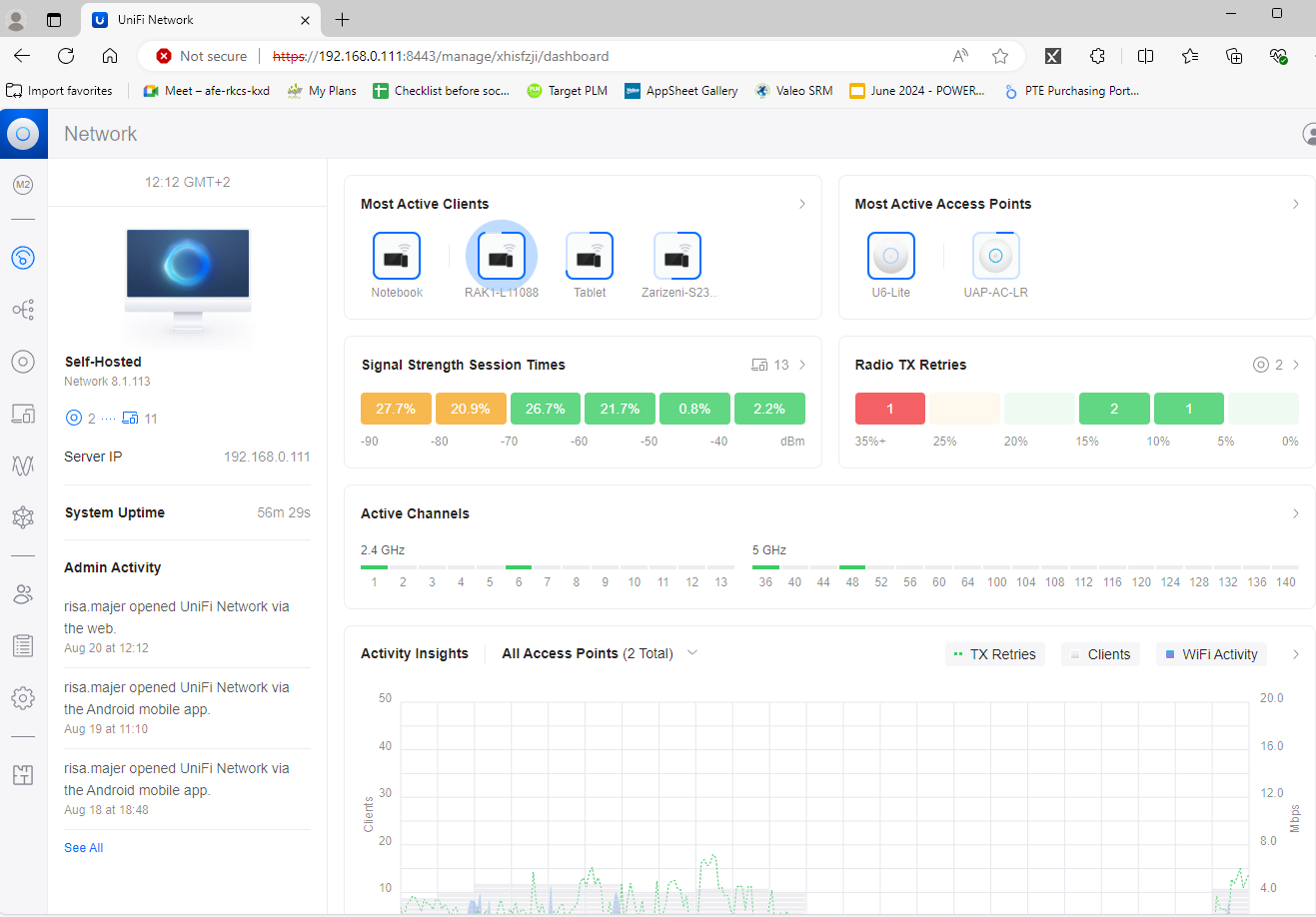Expand the Active Channels panel chevron
The height and width of the screenshot is (917, 1316).
(x=1295, y=513)
